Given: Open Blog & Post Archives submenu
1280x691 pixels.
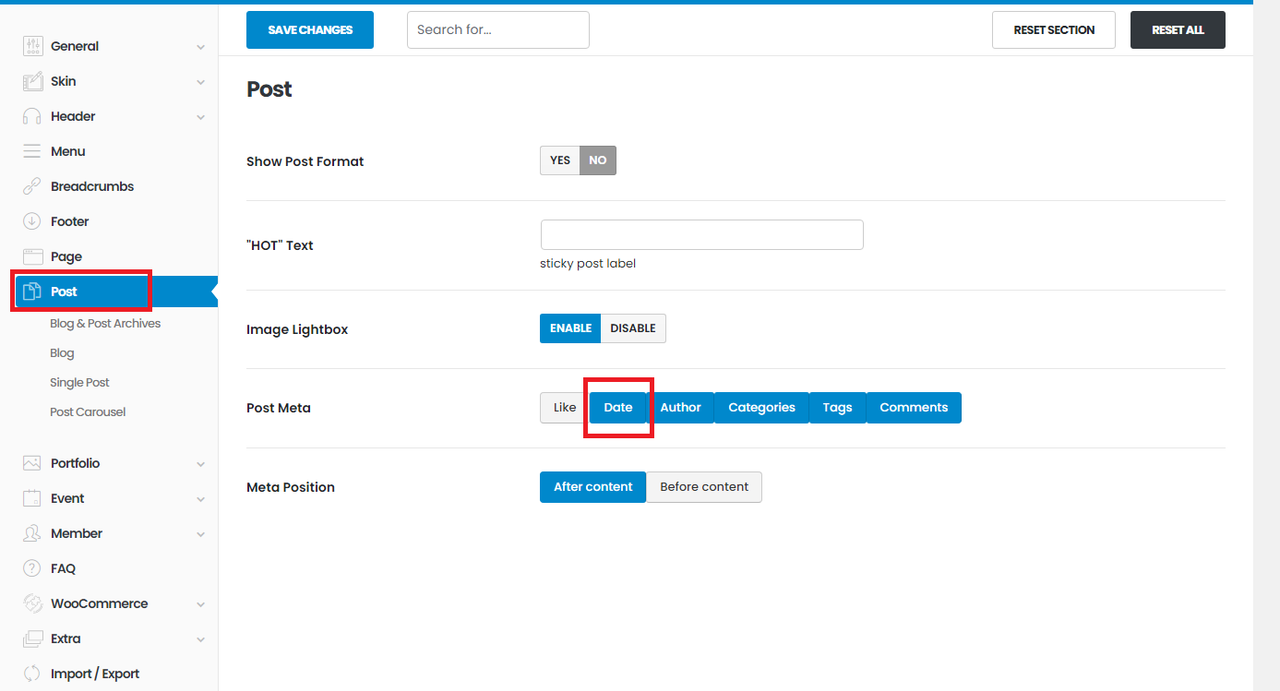Looking at the screenshot, I should pyautogui.click(x=105, y=323).
